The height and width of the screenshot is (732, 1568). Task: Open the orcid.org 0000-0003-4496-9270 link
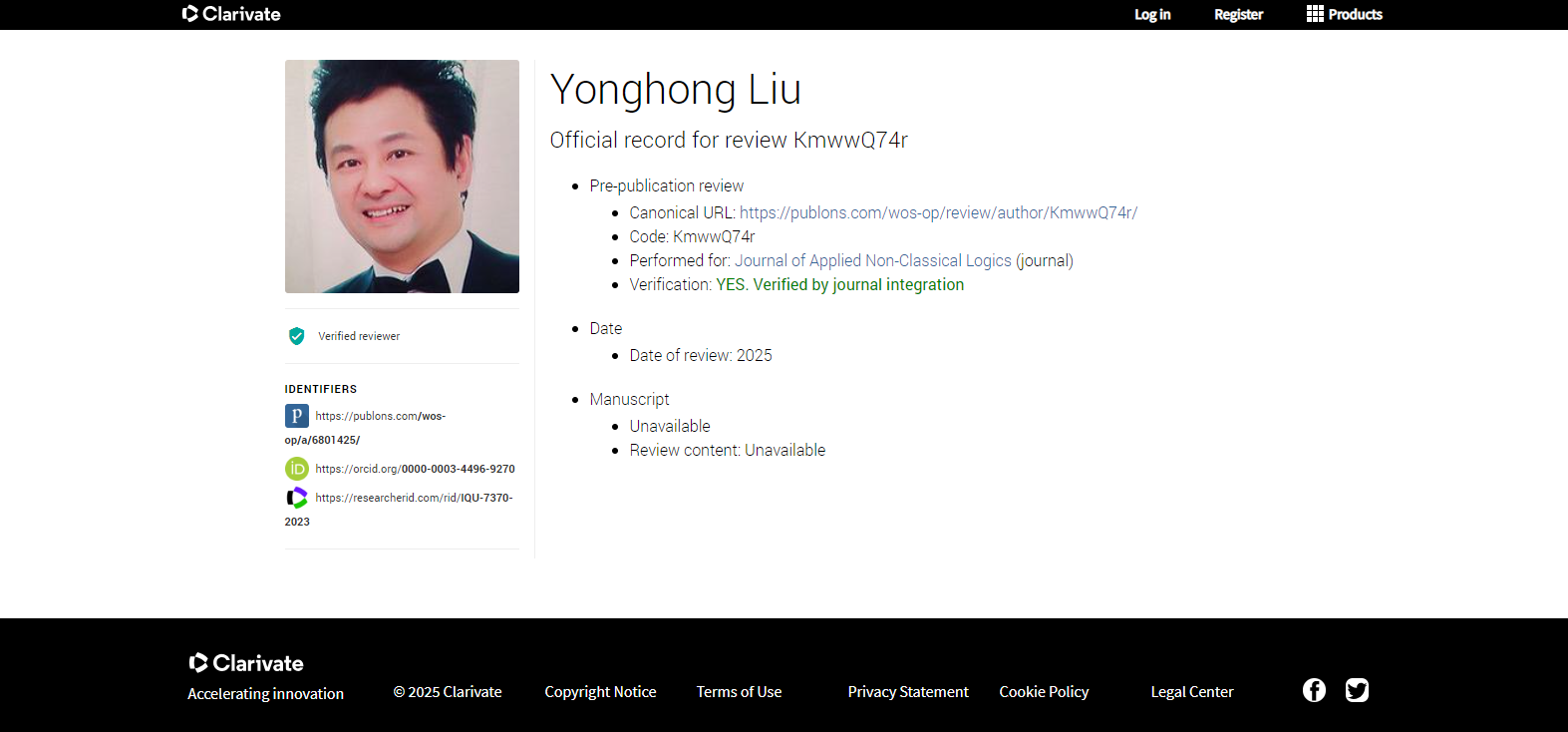(415, 469)
